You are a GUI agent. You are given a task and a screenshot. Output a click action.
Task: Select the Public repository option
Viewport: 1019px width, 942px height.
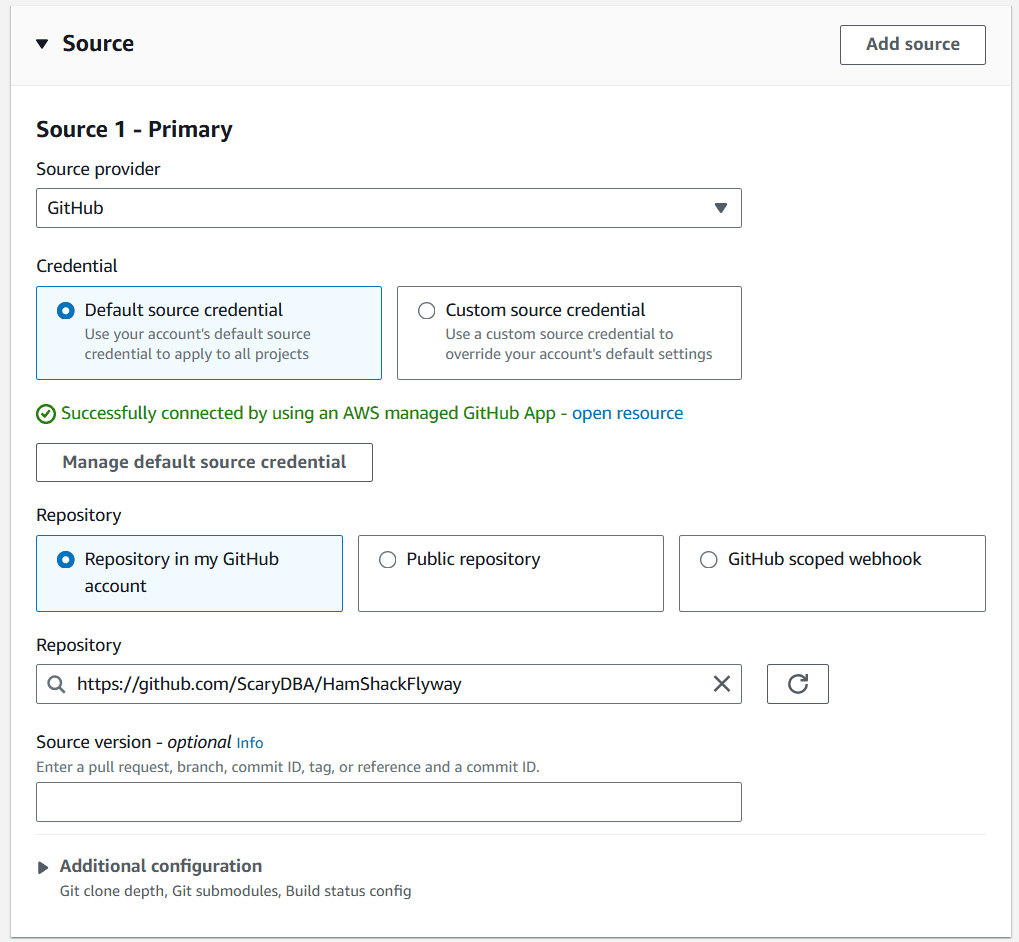point(388,560)
